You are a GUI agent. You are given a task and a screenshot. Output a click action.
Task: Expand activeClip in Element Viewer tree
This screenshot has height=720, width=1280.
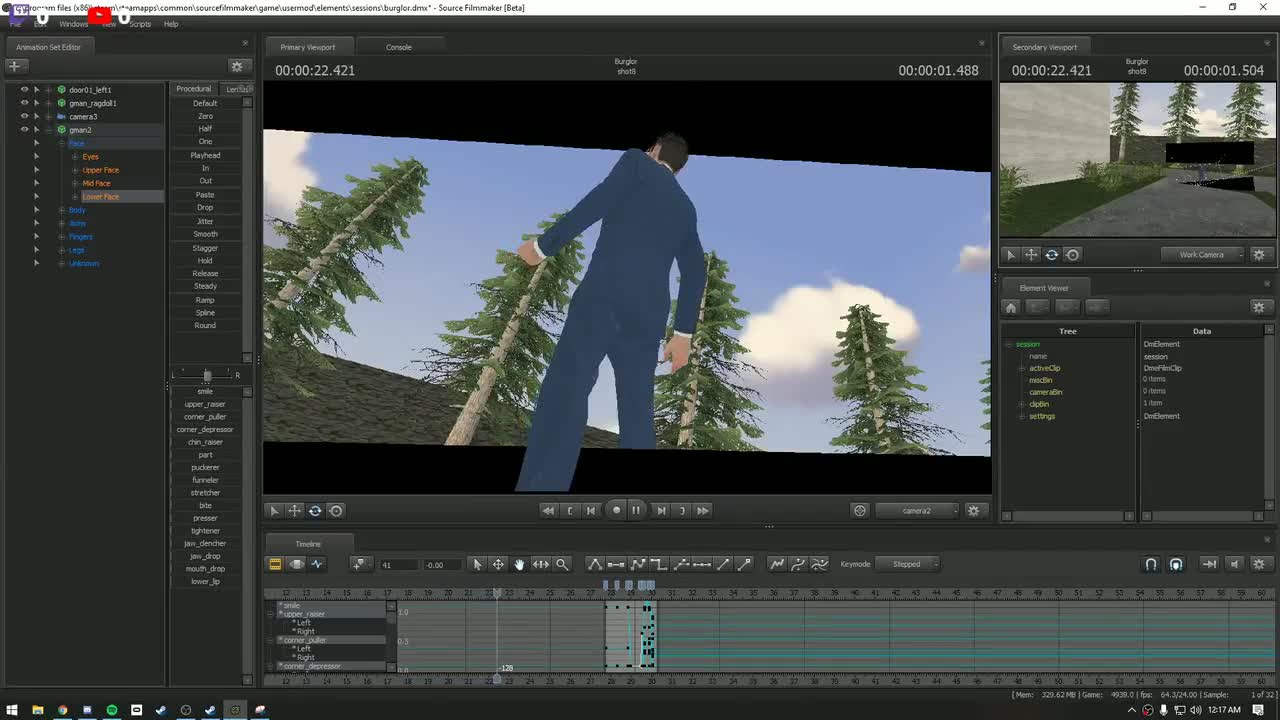point(1021,368)
